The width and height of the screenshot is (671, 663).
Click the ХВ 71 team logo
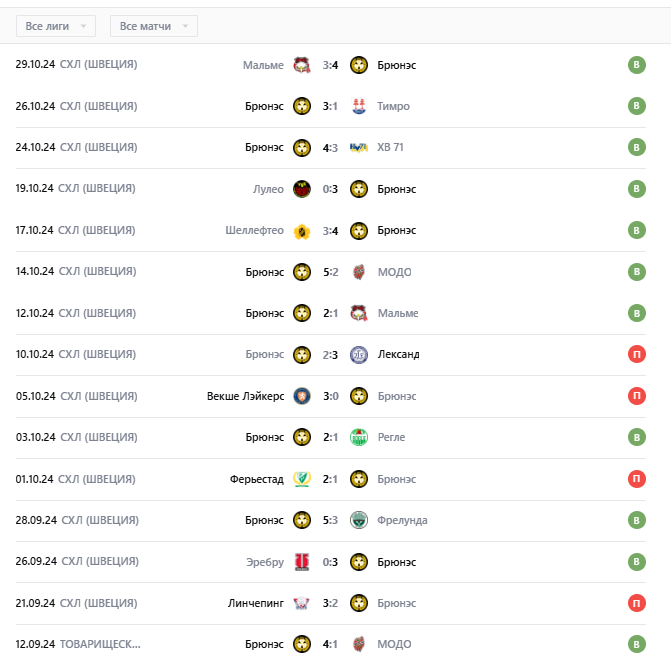pos(360,148)
